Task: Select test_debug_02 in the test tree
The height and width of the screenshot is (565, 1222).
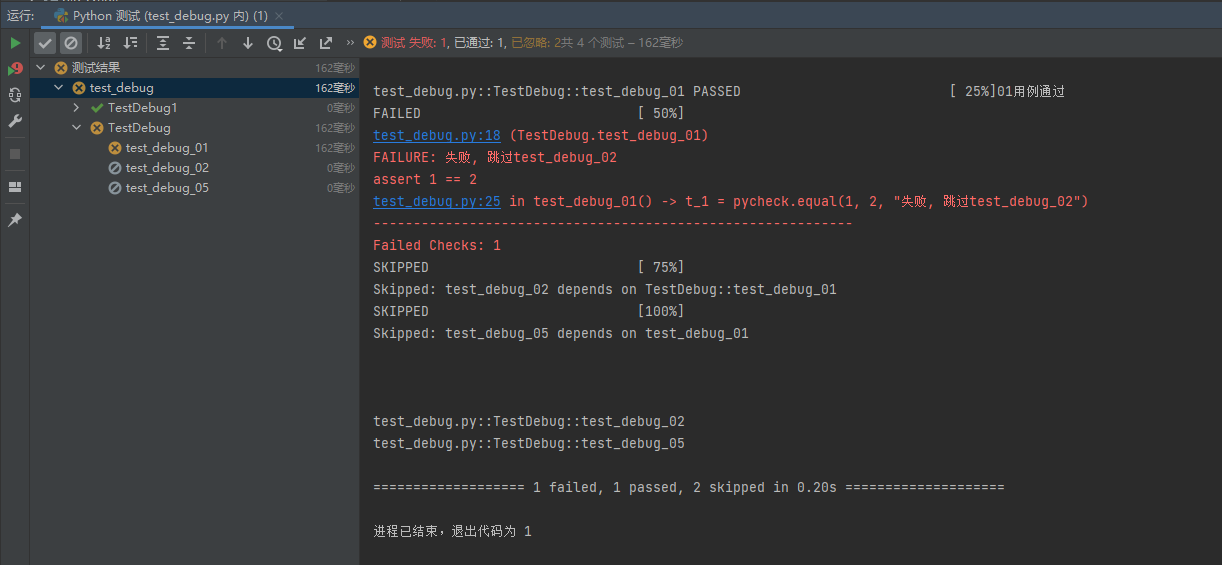Action: tap(167, 168)
